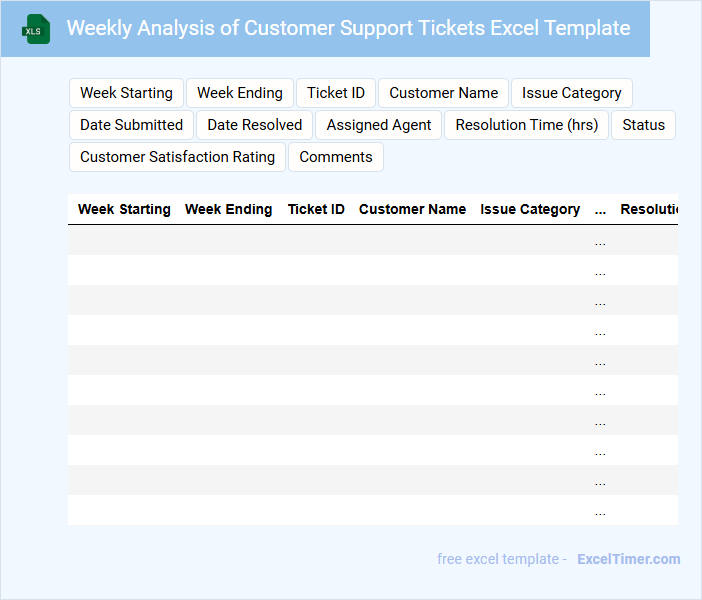Select the Week Starting tag

126,93
